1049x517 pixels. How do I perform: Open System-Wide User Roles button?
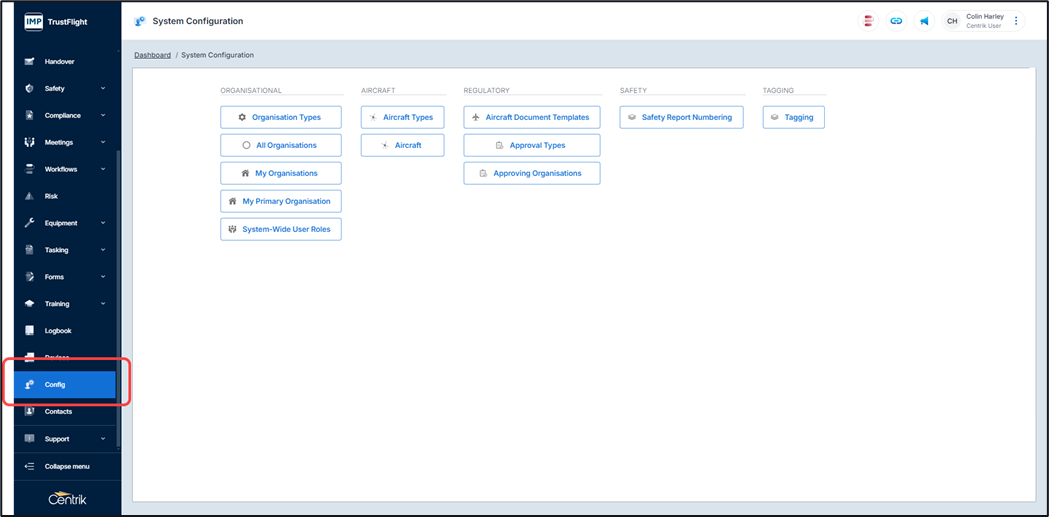pos(281,229)
